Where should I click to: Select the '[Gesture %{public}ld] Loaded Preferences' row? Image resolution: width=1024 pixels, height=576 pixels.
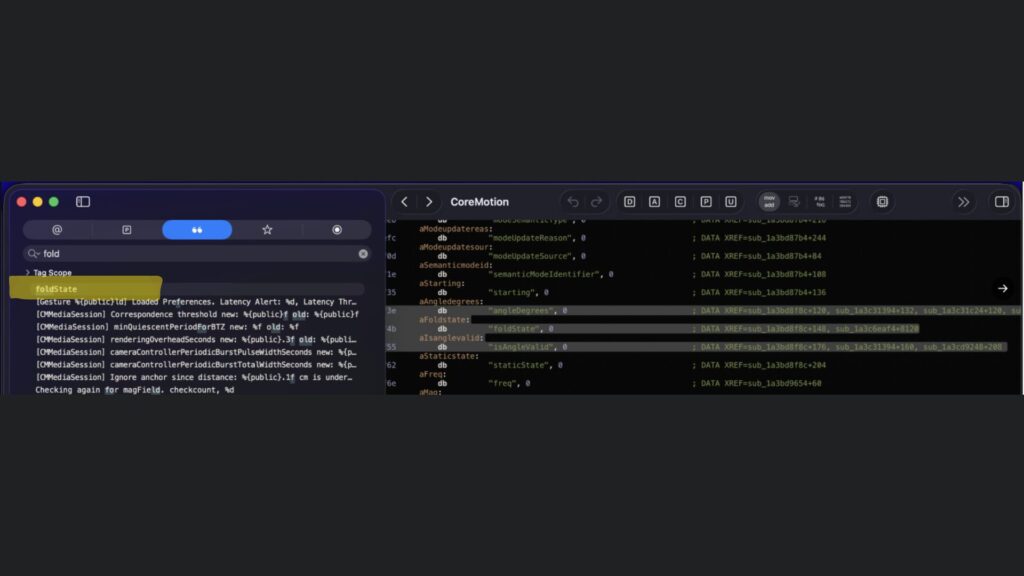(196, 302)
